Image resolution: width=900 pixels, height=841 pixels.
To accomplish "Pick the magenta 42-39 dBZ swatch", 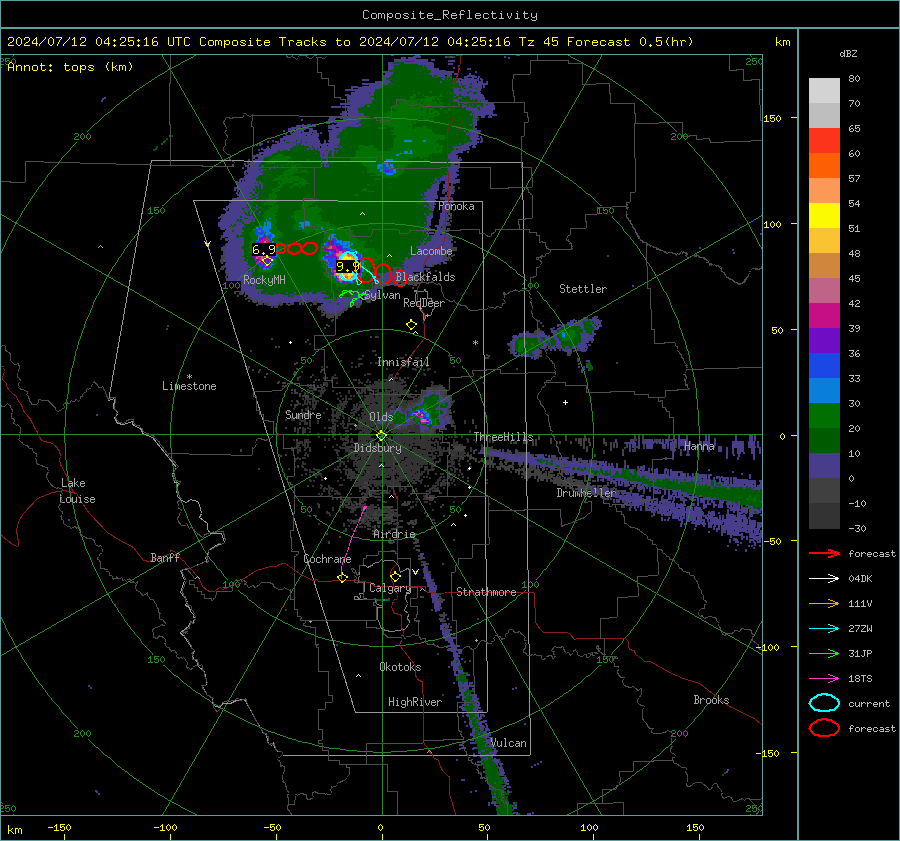I will click(x=824, y=315).
